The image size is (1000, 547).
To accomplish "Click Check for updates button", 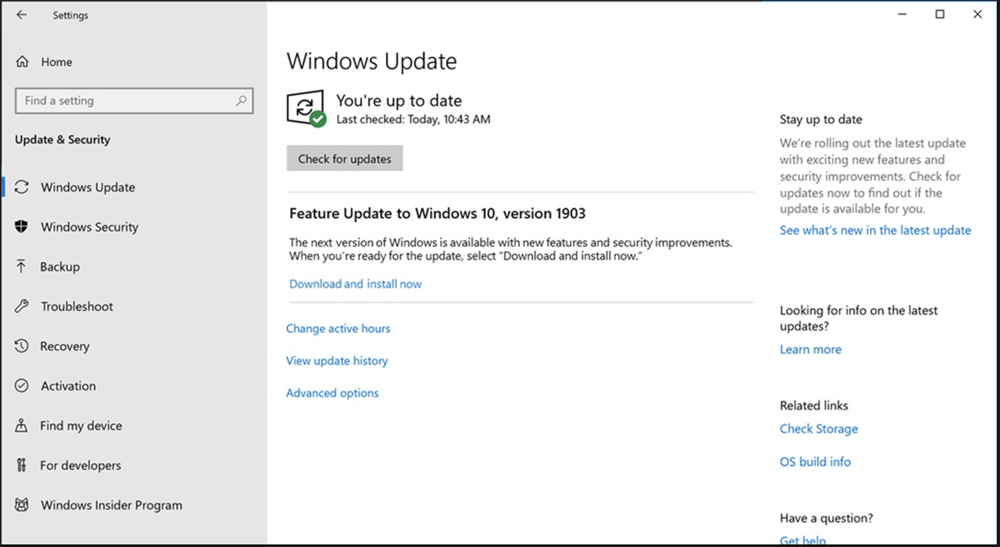I will pyautogui.click(x=344, y=159).
